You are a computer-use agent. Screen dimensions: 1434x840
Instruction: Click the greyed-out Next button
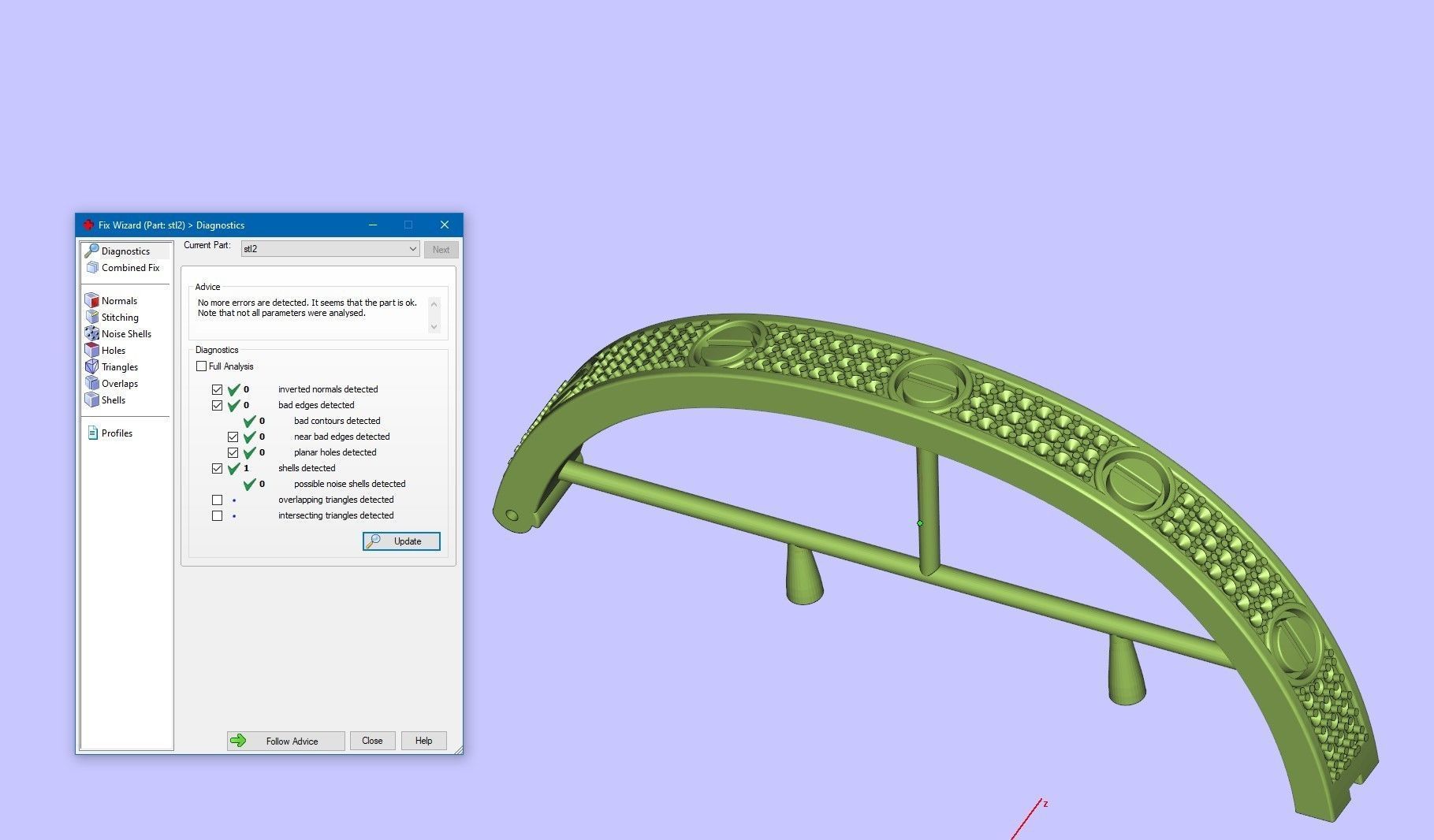point(441,250)
